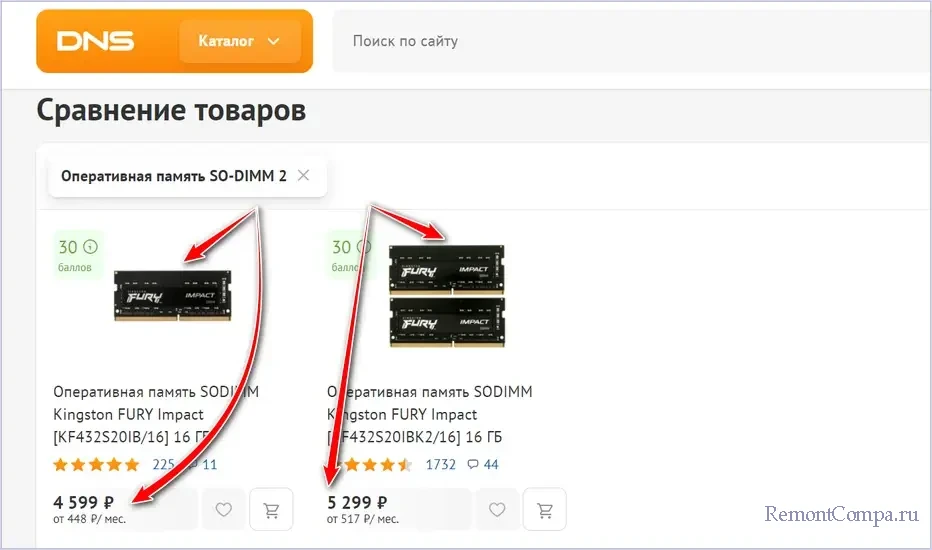Select the Оперативная память SO-DIMM 2 tab
This screenshot has width=932, height=550.
coord(174,176)
